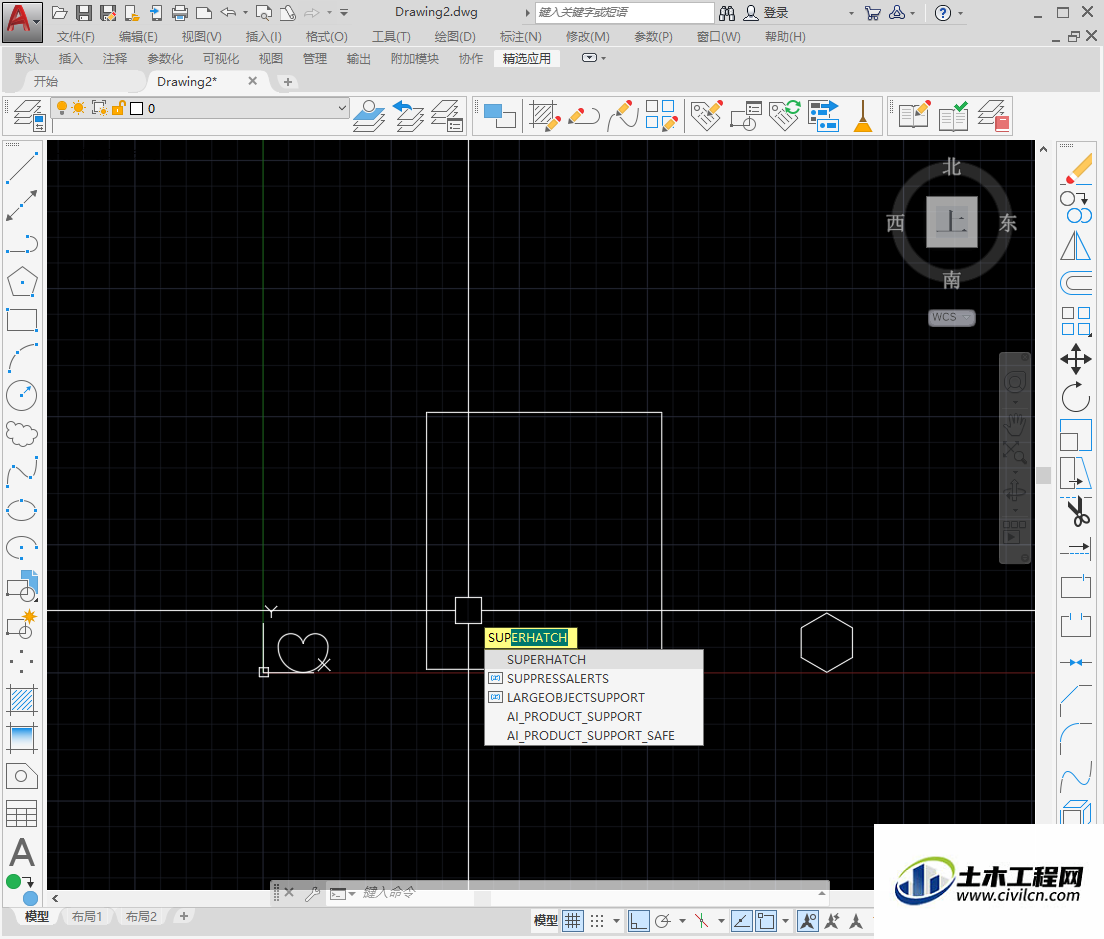Select the Move tool with four arrows
Image resolution: width=1104 pixels, height=939 pixels.
coord(1076,359)
